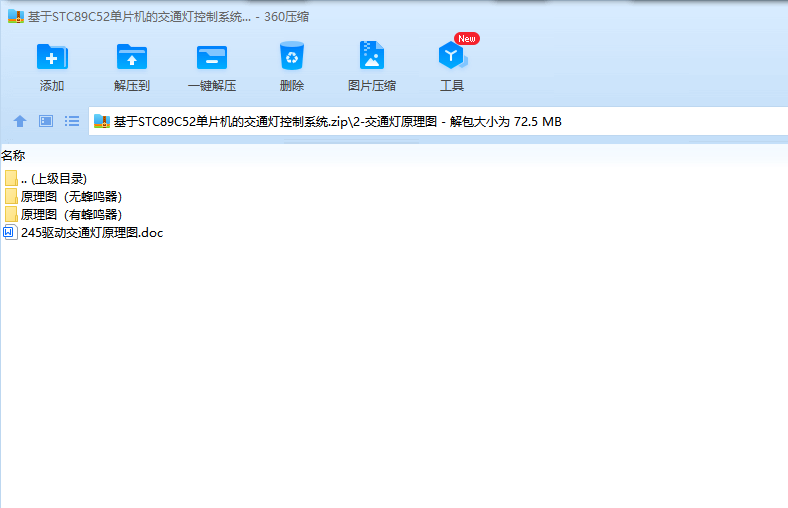Click the 解压到 (Extract to) icon
Image resolution: width=788 pixels, height=508 pixels.
click(x=132, y=57)
